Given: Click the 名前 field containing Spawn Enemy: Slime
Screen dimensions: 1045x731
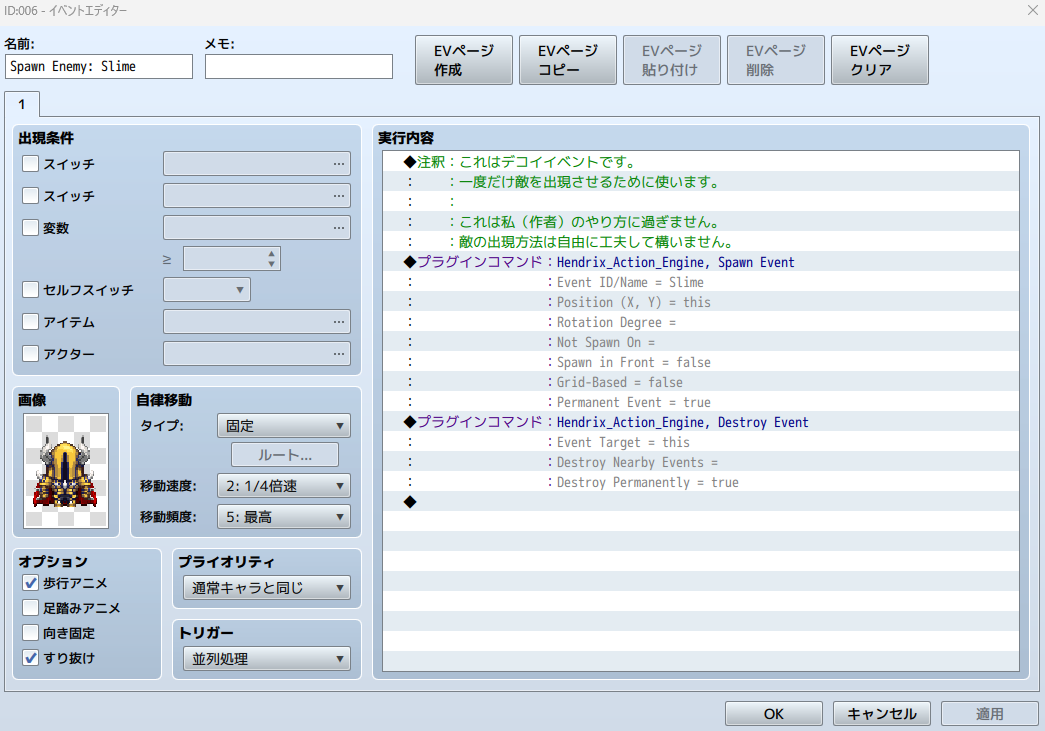Looking at the screenshot, I should click(x=98, y=67).
